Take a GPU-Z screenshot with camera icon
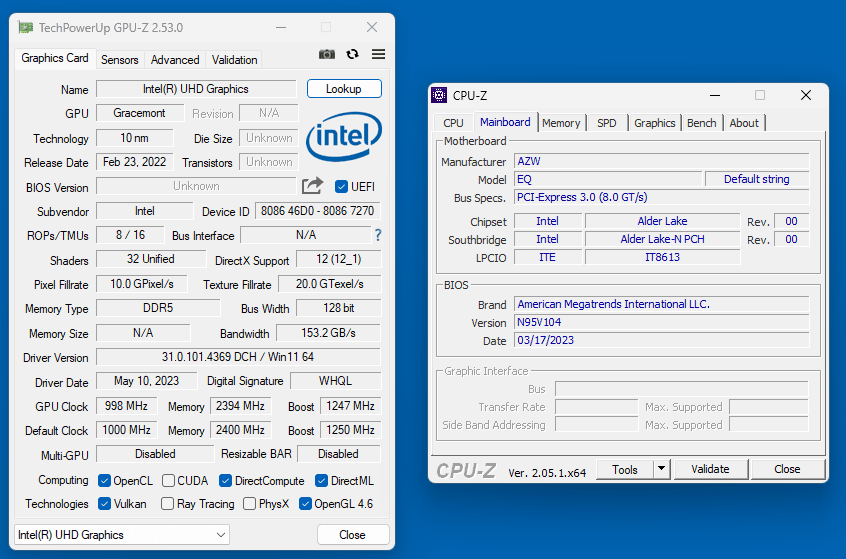This screenshot has width=846, height=559. click(326, 54)
